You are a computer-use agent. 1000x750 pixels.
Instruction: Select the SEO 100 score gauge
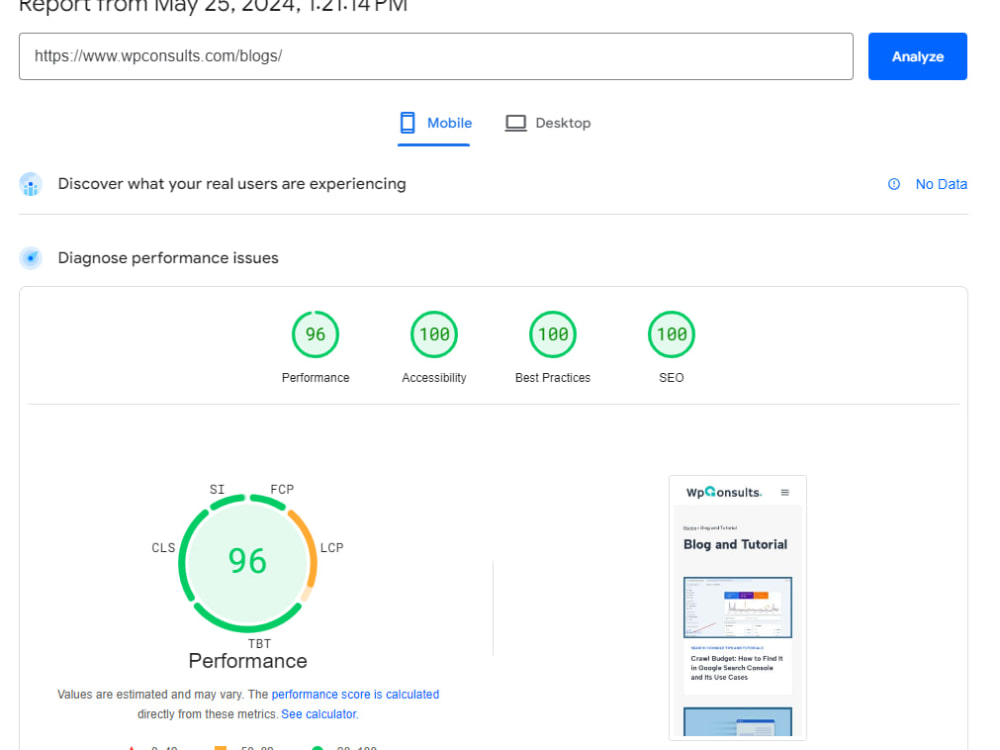click(x=671, y=334)
